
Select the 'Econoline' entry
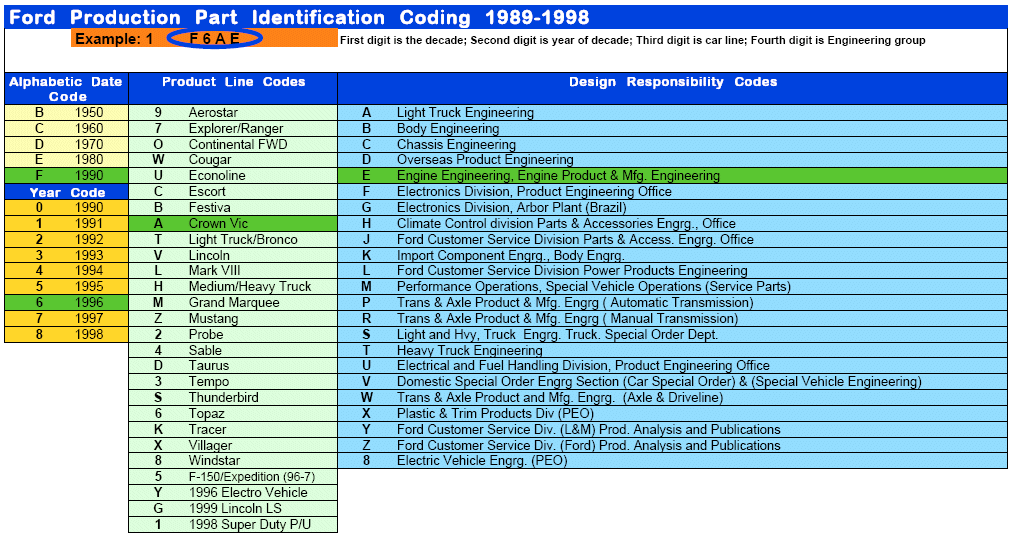(233, 175)
